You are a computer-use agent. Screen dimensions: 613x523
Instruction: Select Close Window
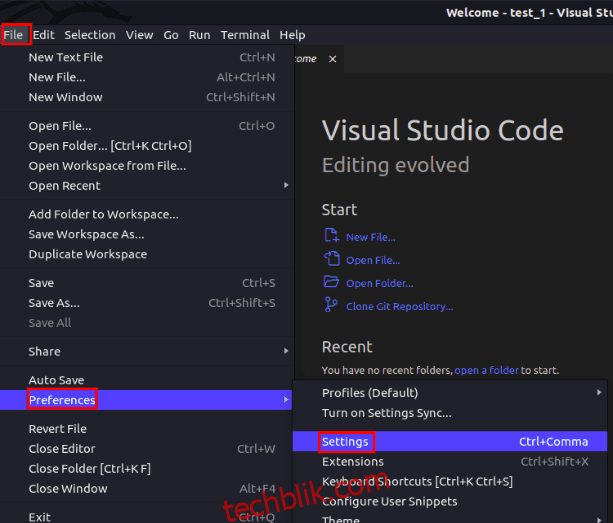point(146,489)
